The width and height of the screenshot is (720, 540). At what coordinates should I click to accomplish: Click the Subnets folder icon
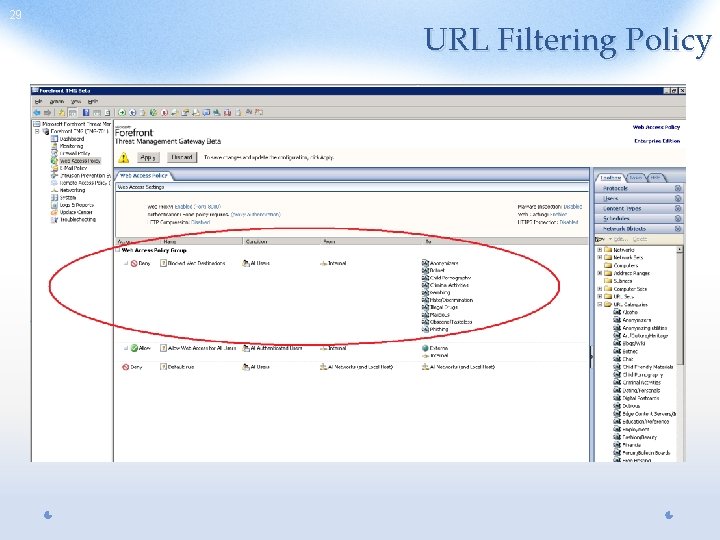608,281
